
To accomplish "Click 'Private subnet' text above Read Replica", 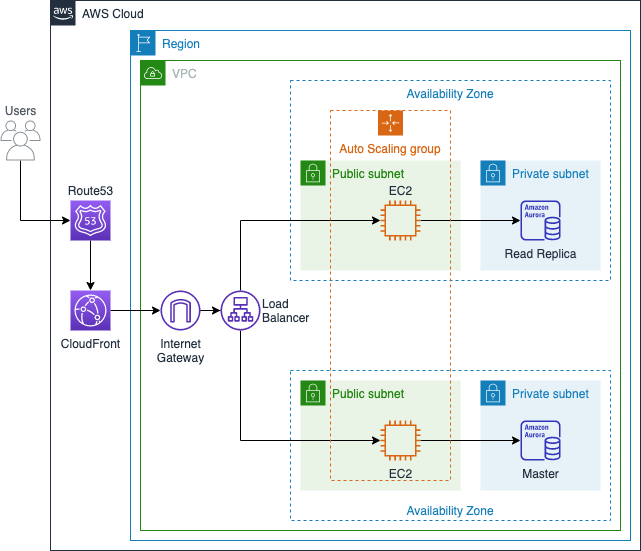I will [x=550, y=174].
